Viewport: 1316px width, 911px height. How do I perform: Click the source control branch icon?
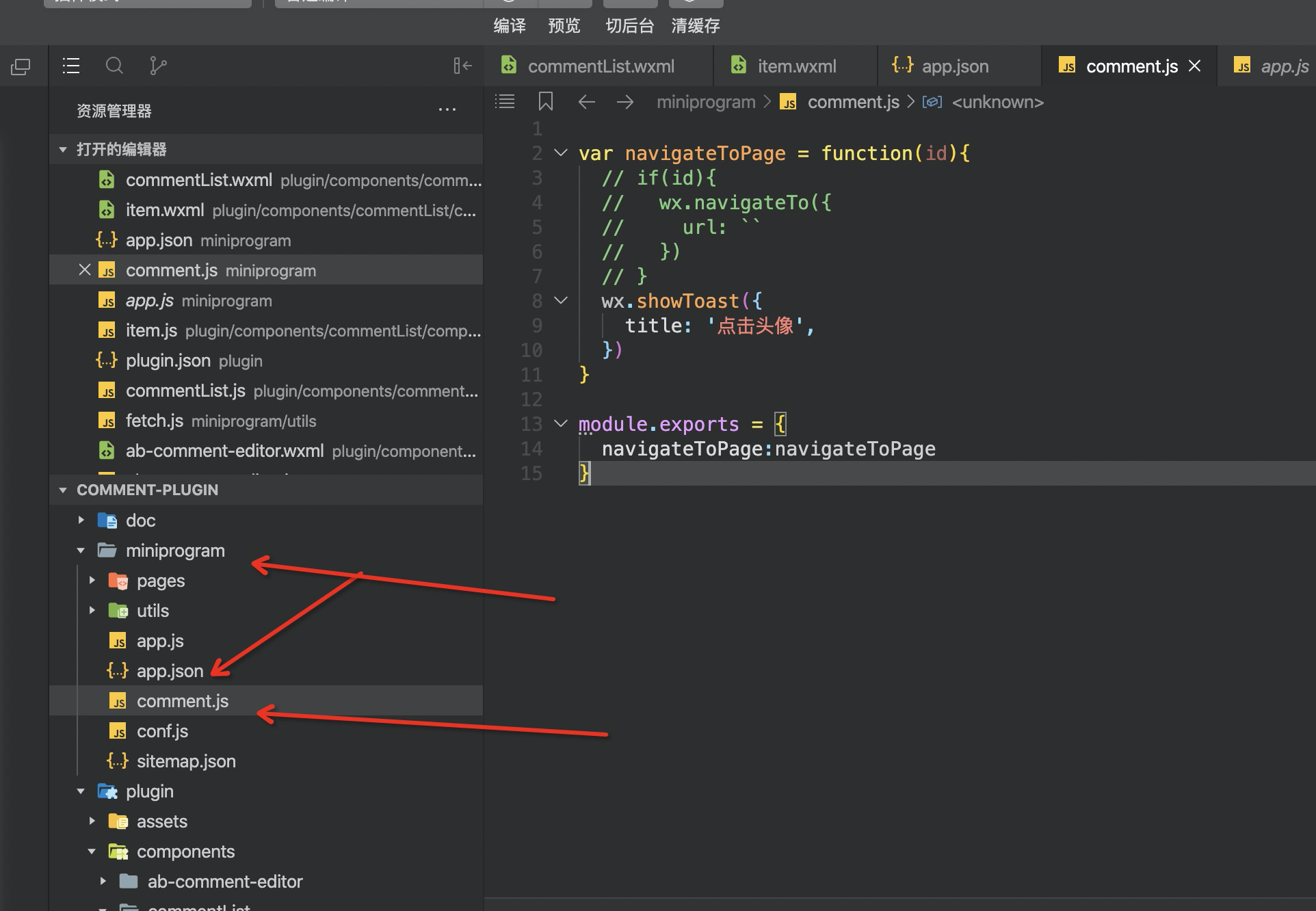tap(157, 66)
